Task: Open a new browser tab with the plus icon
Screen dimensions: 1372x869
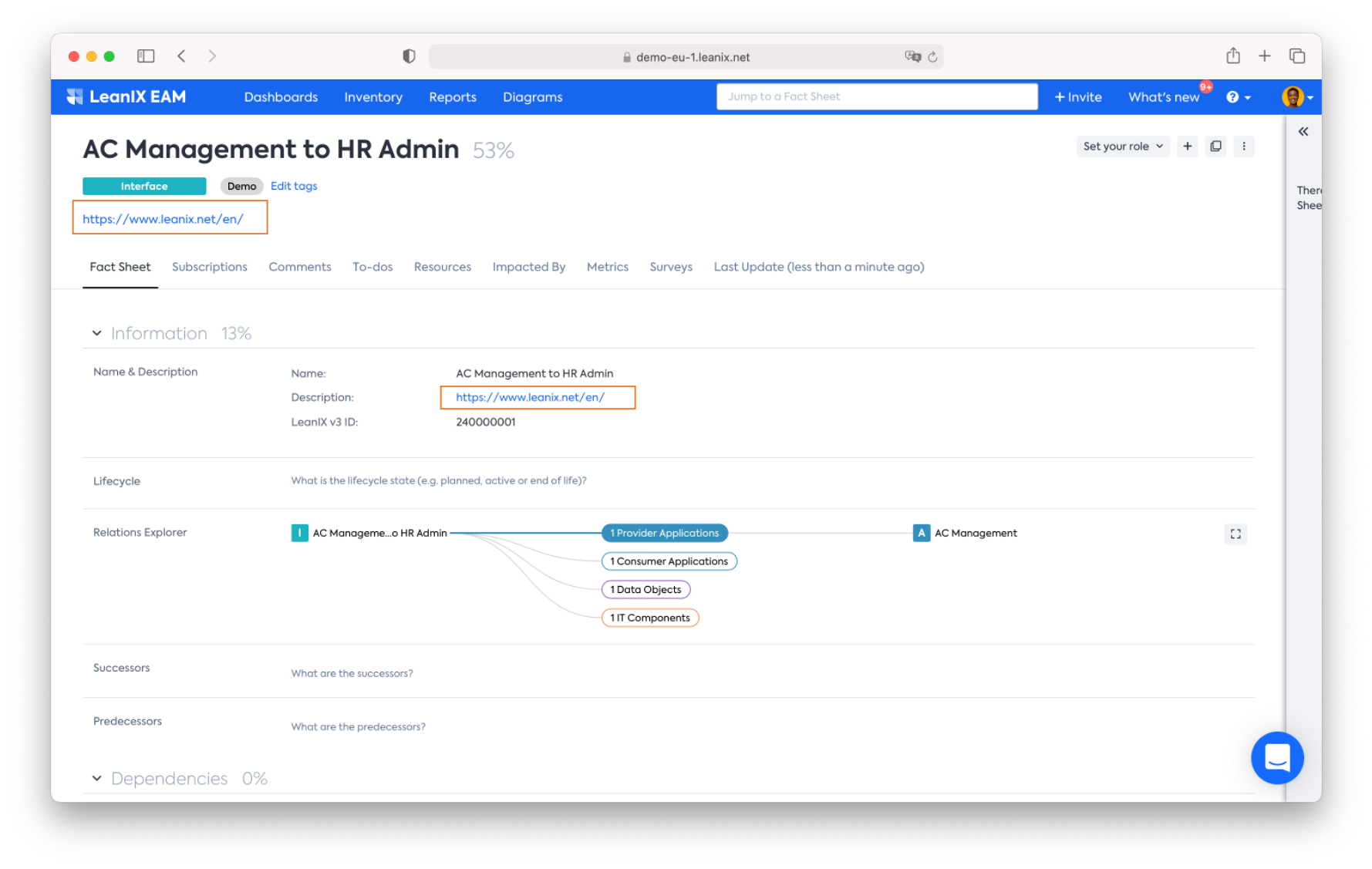Action: pos(1265,56)
